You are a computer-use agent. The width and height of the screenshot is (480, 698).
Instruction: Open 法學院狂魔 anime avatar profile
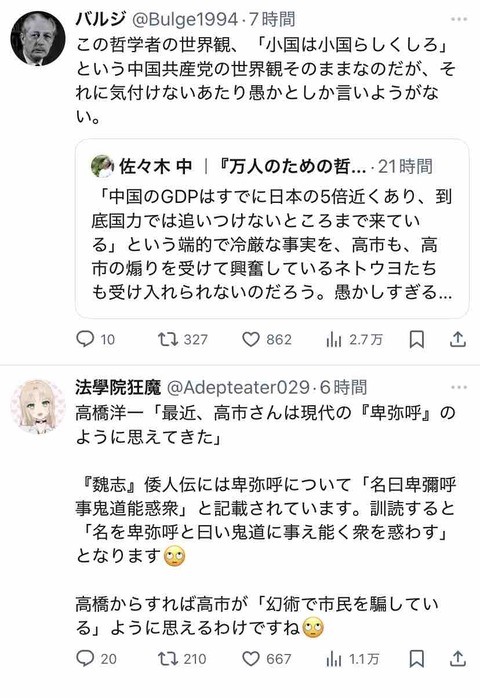(38, 406)
